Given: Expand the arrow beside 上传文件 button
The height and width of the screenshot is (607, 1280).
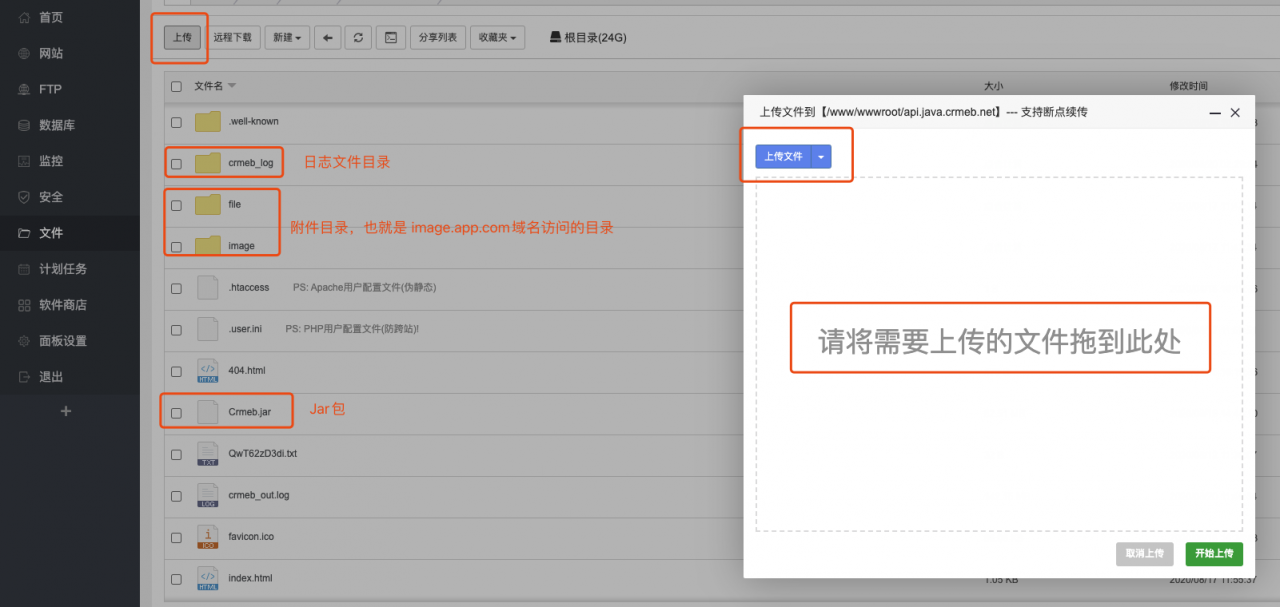Looking at the screenshot, I should (821, 156).
